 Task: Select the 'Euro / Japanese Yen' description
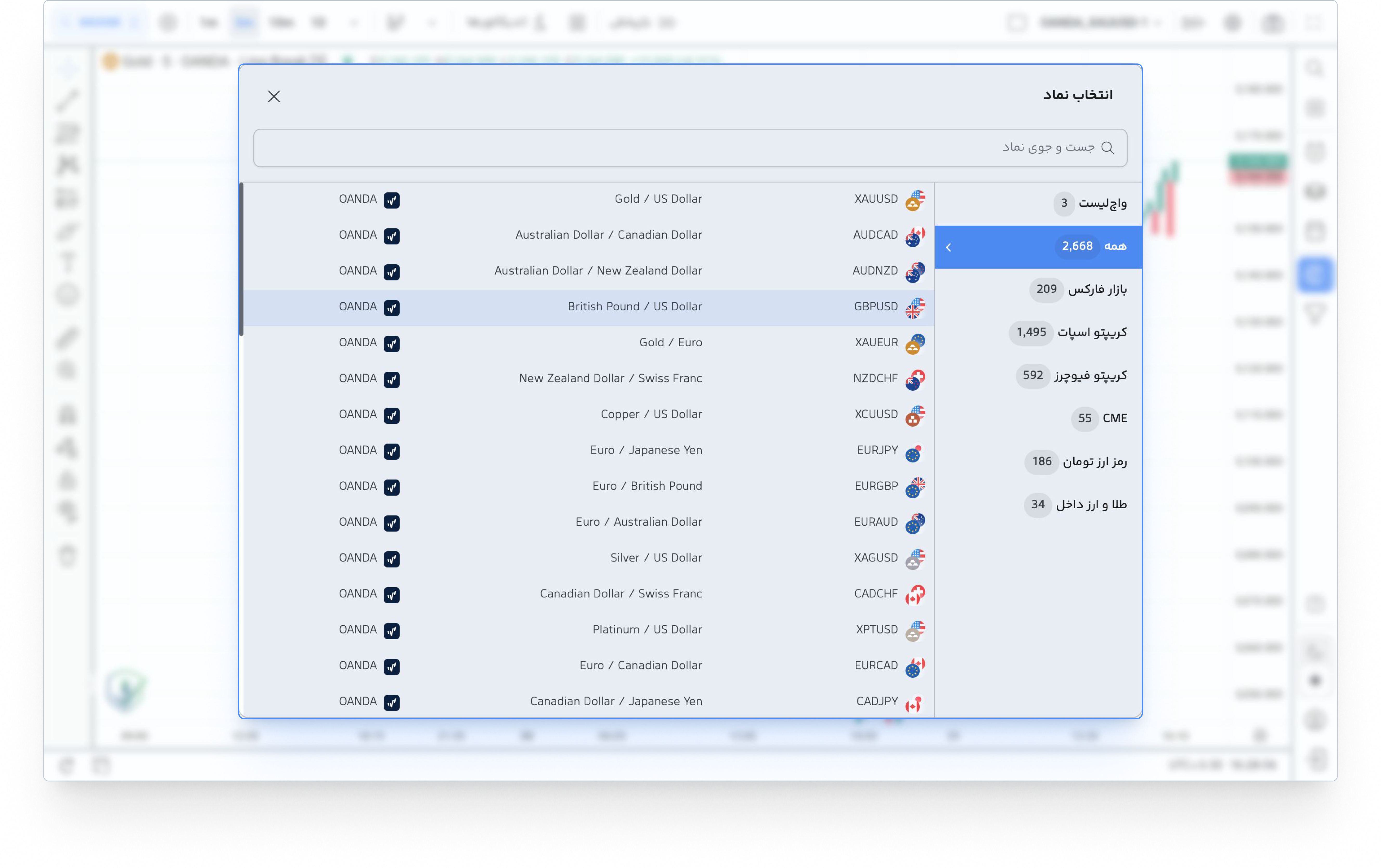point(646,450)
